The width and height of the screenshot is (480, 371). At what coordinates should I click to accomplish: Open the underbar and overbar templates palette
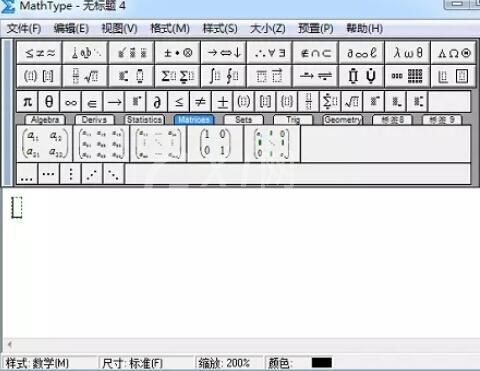click(x=270, y=76)
